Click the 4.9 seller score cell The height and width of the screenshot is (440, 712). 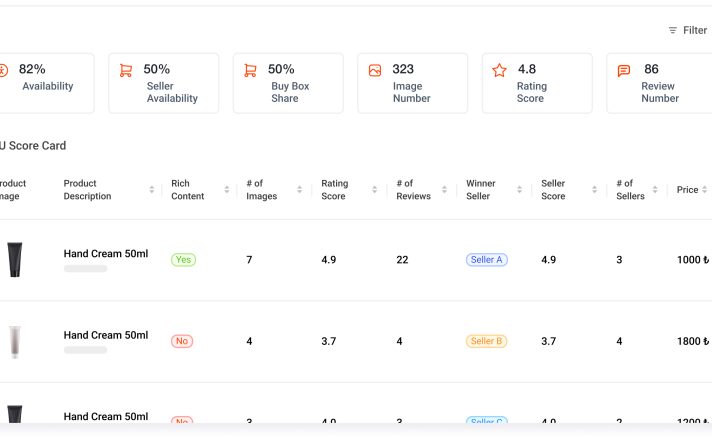(x=549, y=260)
